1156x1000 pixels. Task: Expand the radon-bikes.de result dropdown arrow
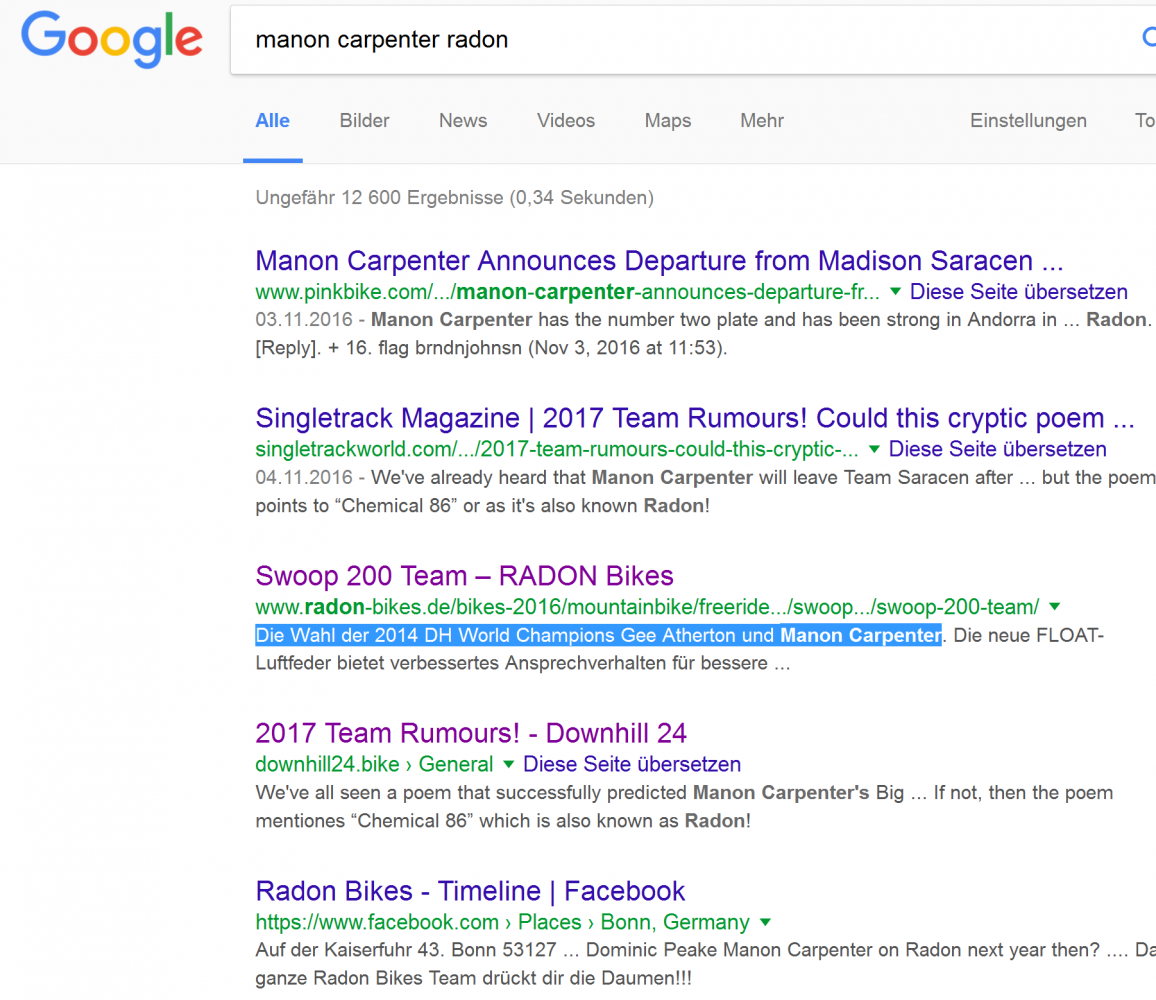1055,607
